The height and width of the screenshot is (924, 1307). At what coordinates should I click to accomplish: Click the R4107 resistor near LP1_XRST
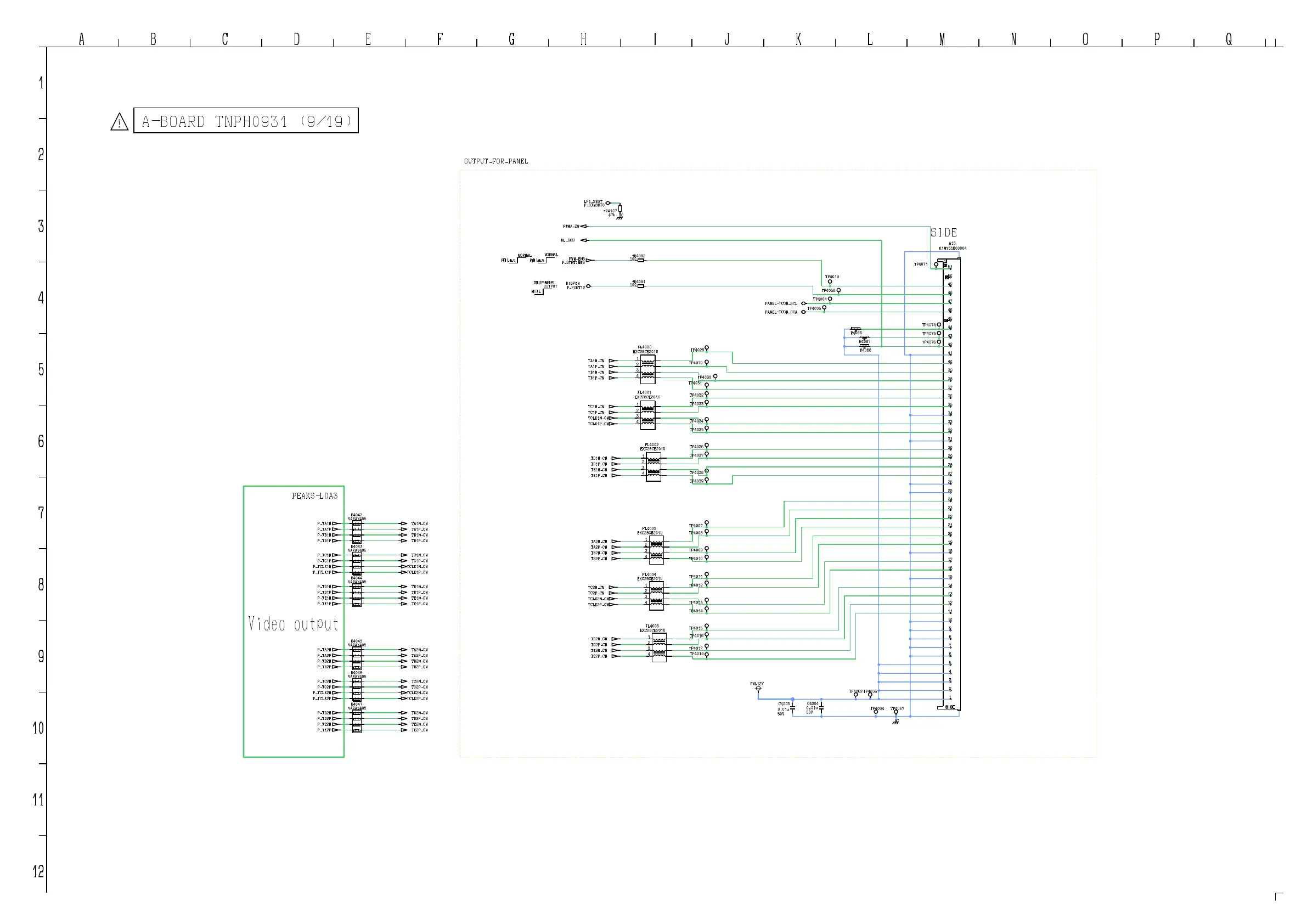pyautogui.click(x=620, y=209)
